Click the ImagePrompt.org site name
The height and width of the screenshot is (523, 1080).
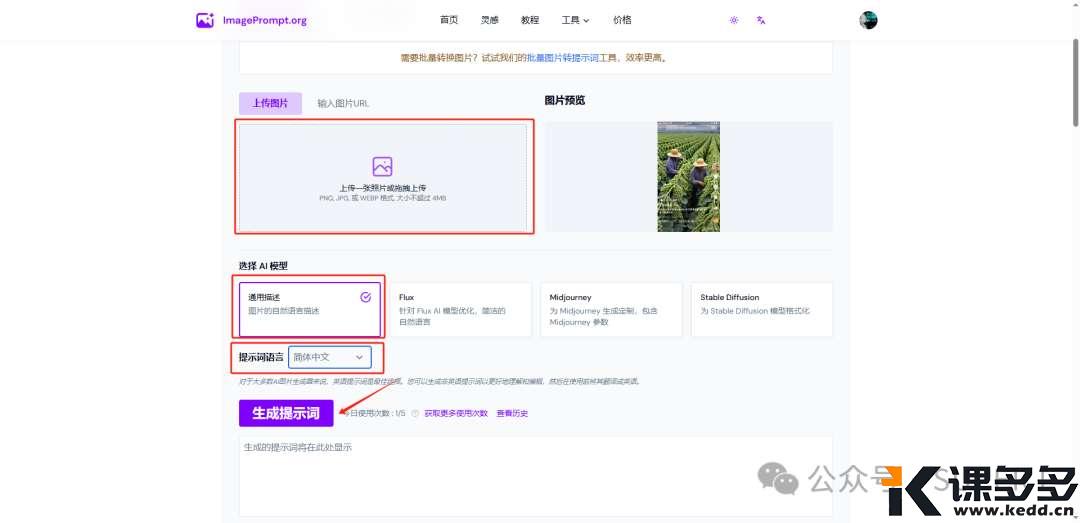tap(264, 20)
